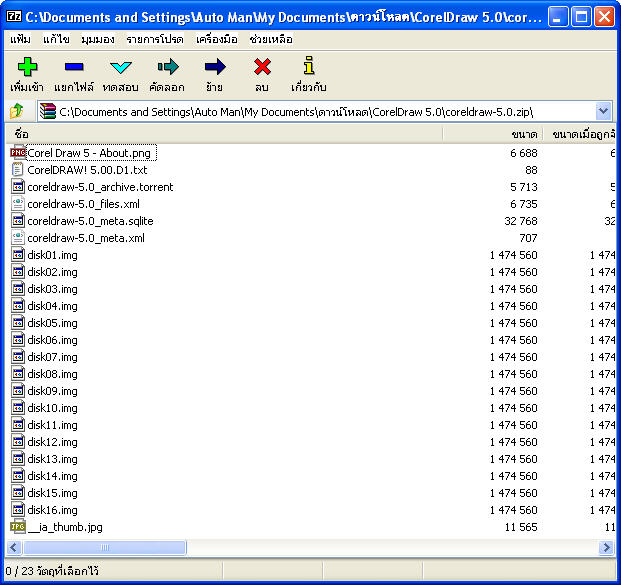Click the text file icon of CorelDRAW! 5.00.D1.txt
The height and width of the screenshot is (585, 621).
[x=18, y=170]
